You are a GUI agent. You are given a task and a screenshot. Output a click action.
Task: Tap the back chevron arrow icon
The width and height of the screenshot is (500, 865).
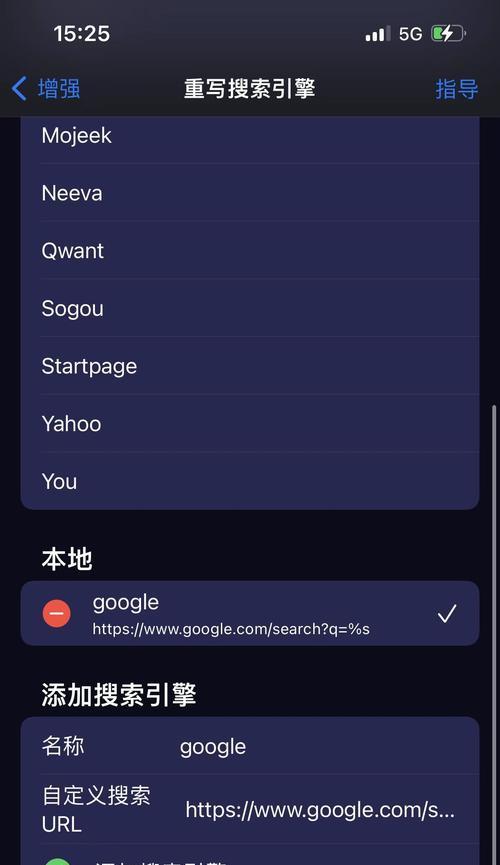point(19,88)
